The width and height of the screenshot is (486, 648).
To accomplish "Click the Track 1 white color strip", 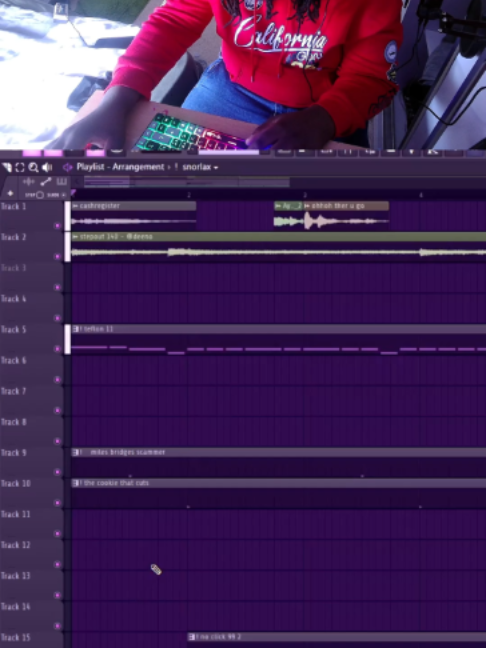I will (x=67, y=216).
